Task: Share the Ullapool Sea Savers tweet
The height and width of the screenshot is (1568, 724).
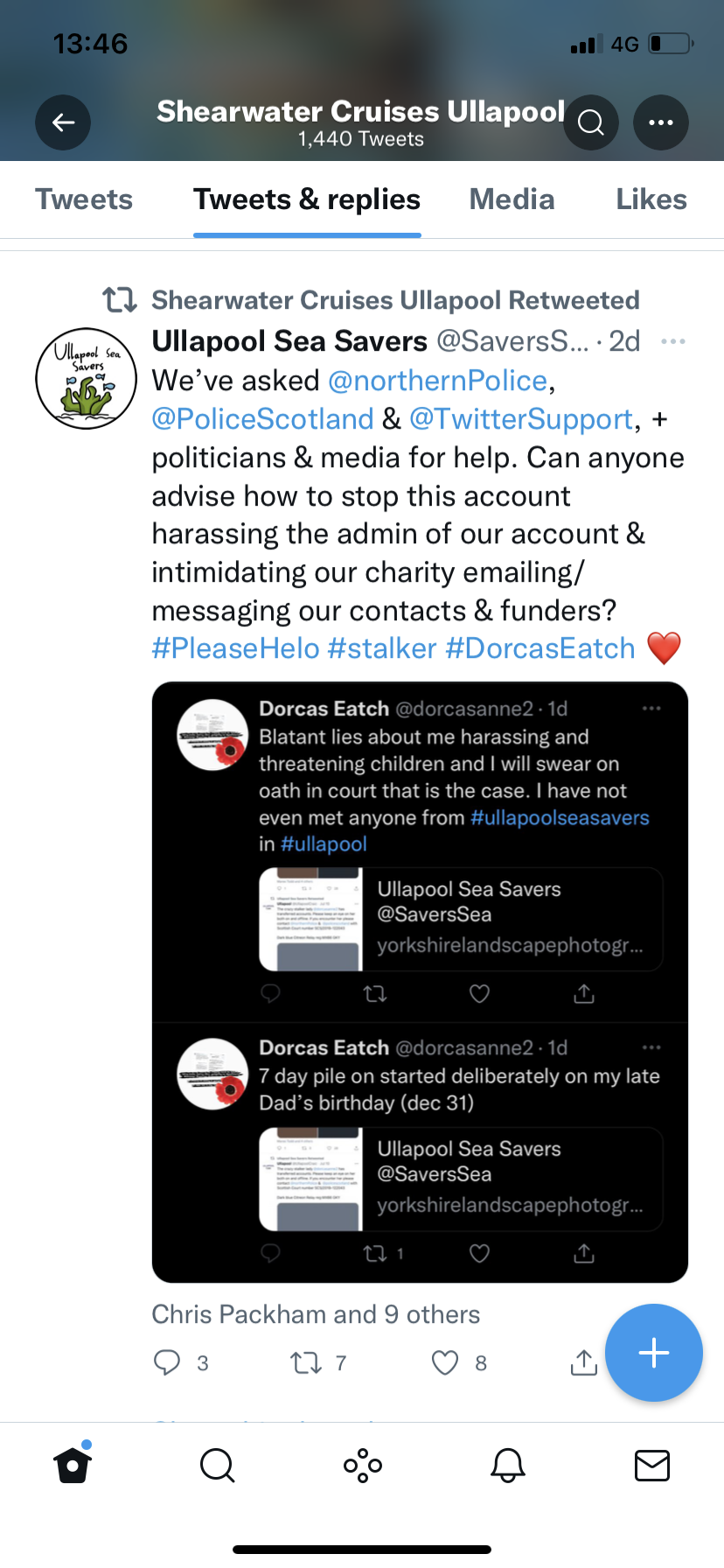Action: [x=583, y=1362]
